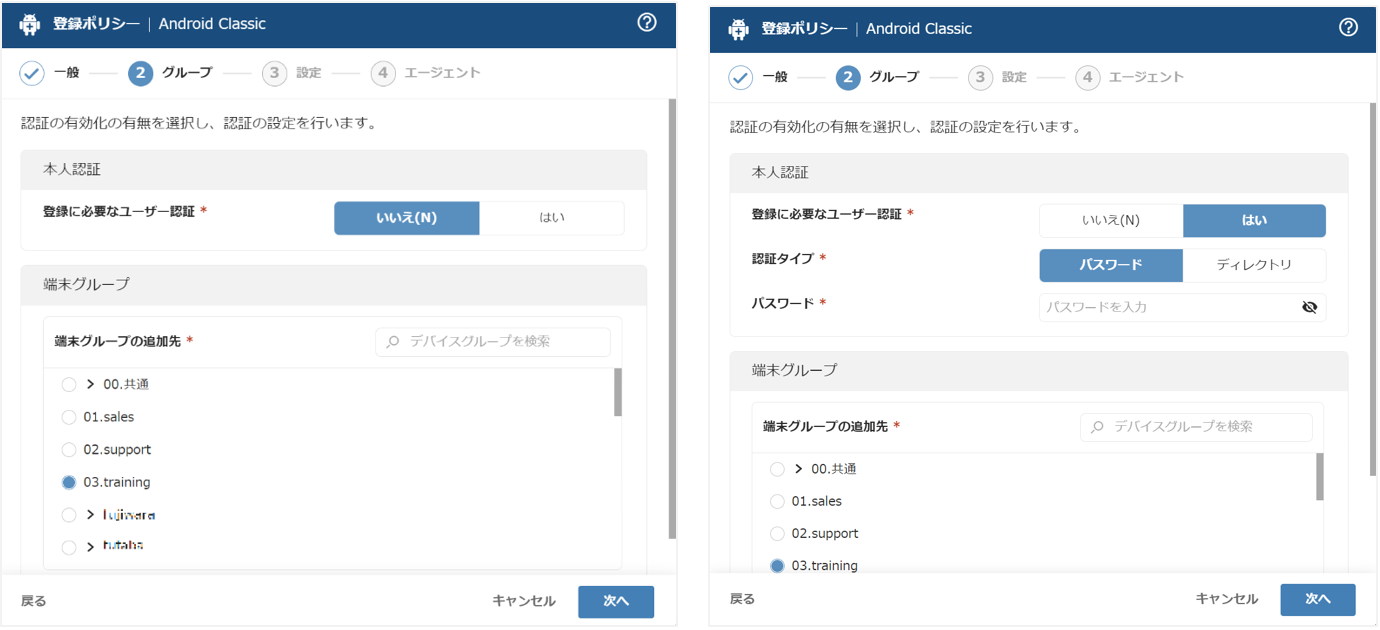This screenshot has width=1380, height=630.
Task: Focus the パスワードを入力 field
Action: tap(1183, 307)
